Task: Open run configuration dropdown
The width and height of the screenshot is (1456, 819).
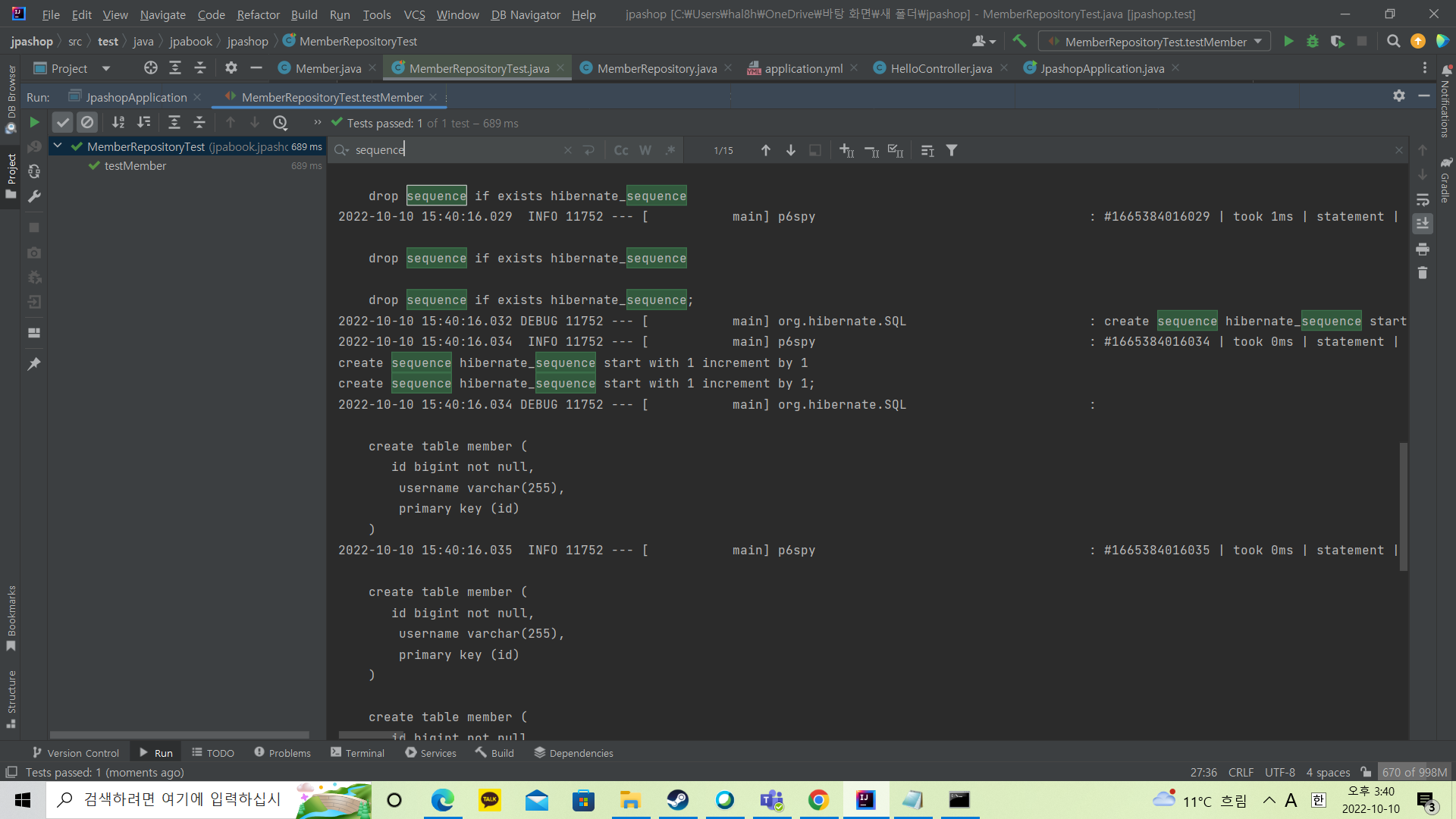Action: click(x=1154, y=42)
